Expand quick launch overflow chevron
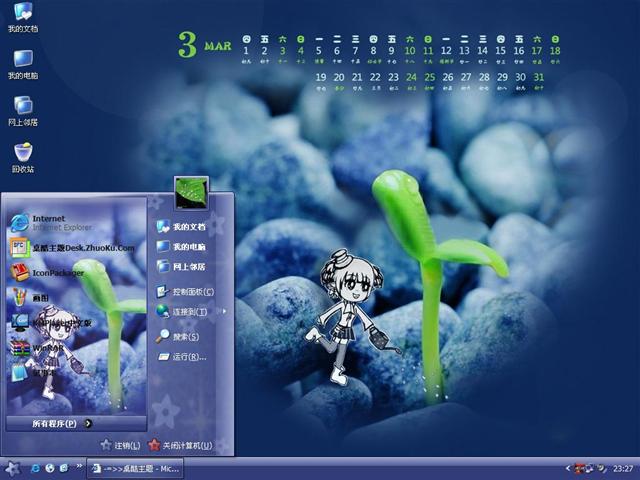This screenshot has height=480, width=640. [79, 466]
